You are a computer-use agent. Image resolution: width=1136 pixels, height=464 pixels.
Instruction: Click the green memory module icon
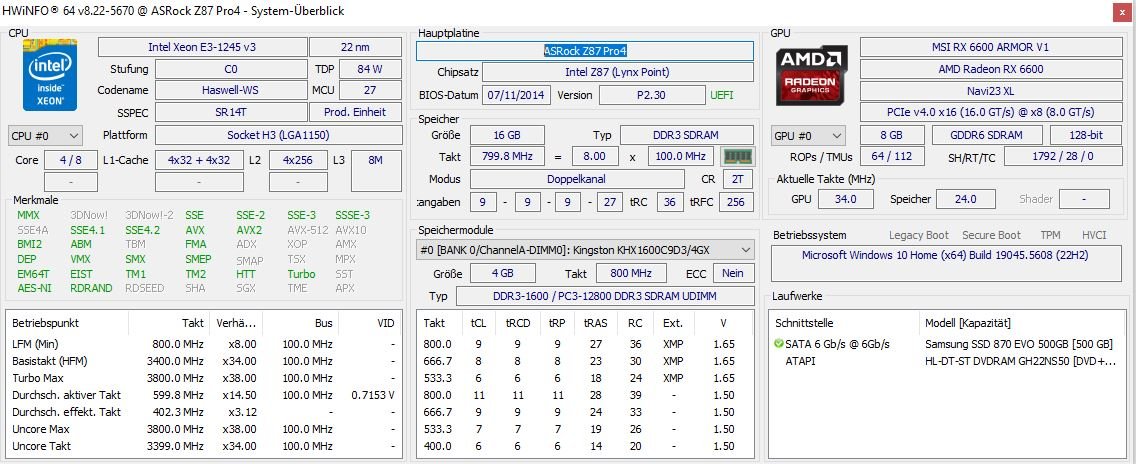pyautogui.click(x=738, y=157)
